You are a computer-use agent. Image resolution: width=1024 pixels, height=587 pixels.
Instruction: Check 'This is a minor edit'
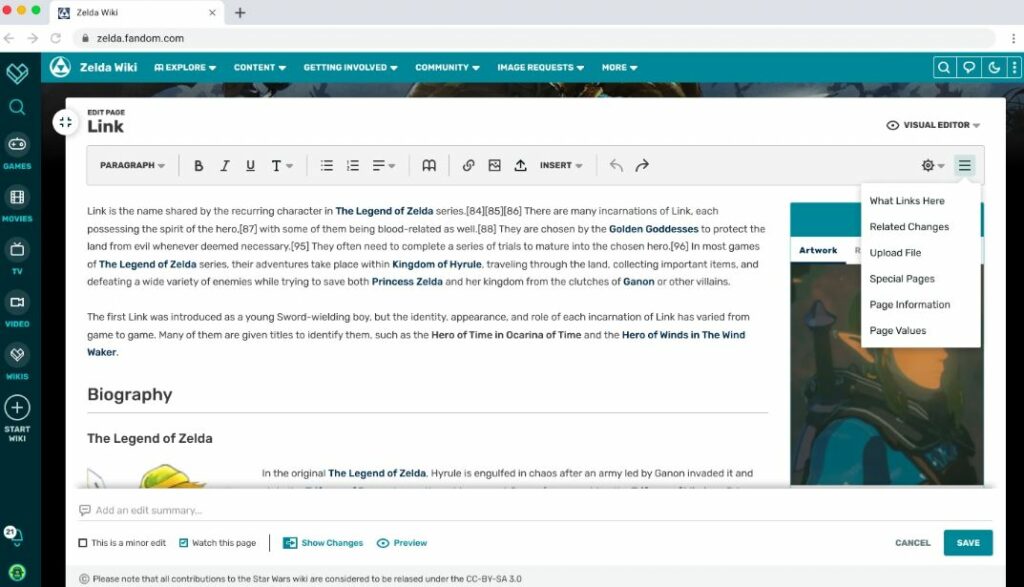pyautogui.click(x=83, y=543)
